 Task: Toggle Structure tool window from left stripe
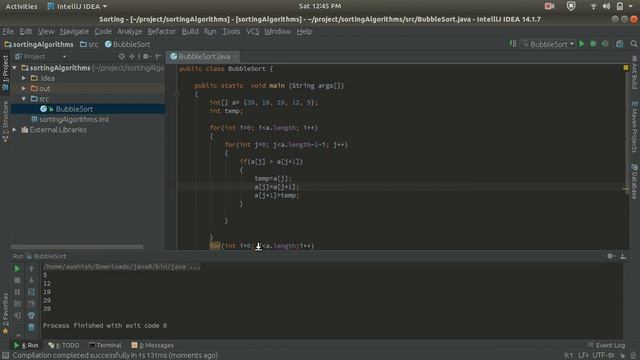pos(5,122)
